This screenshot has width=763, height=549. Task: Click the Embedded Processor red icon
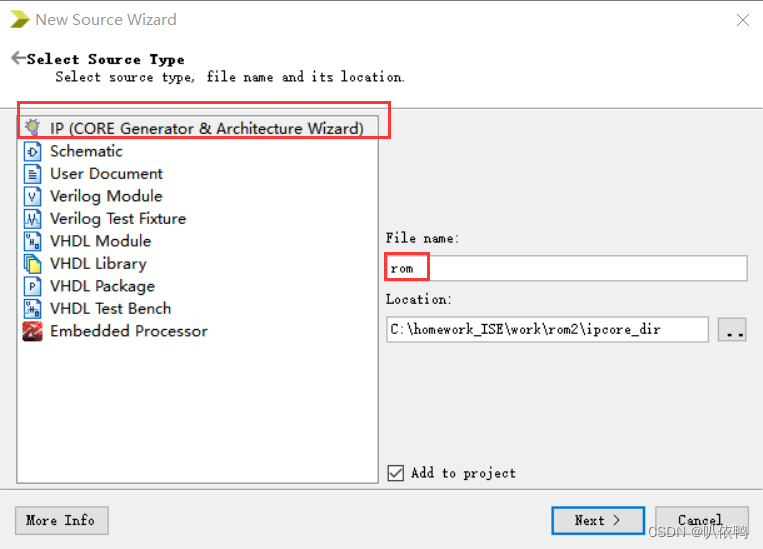(x=33, y=331)
